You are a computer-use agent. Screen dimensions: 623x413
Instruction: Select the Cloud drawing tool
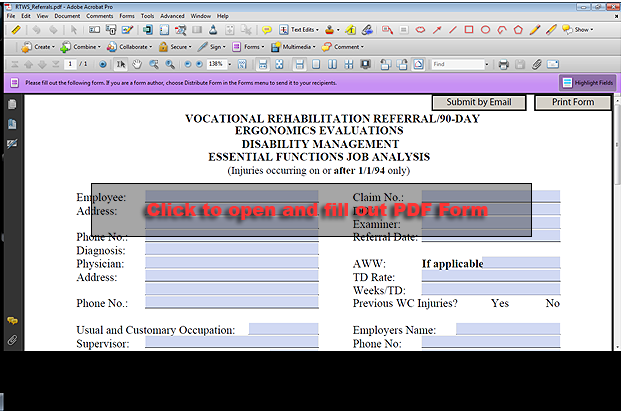[x=420, y=30]
